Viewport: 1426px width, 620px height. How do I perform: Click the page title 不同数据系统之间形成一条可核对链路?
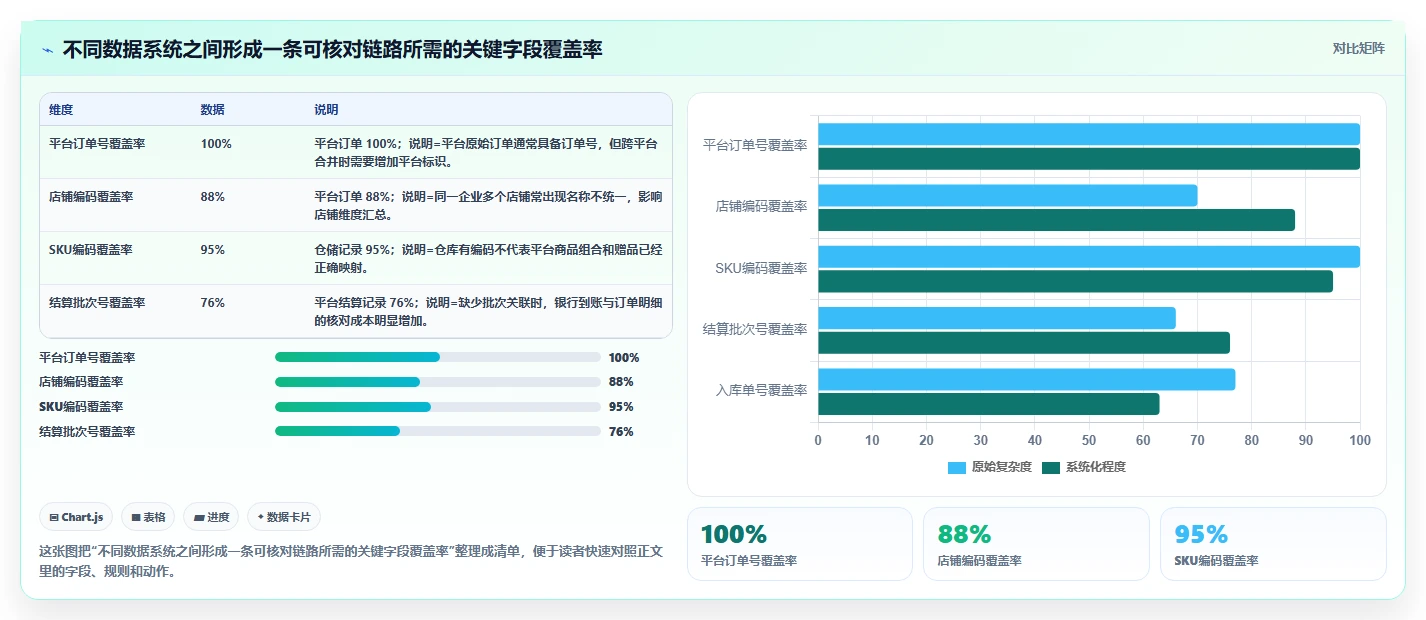(x=332, y=49)
